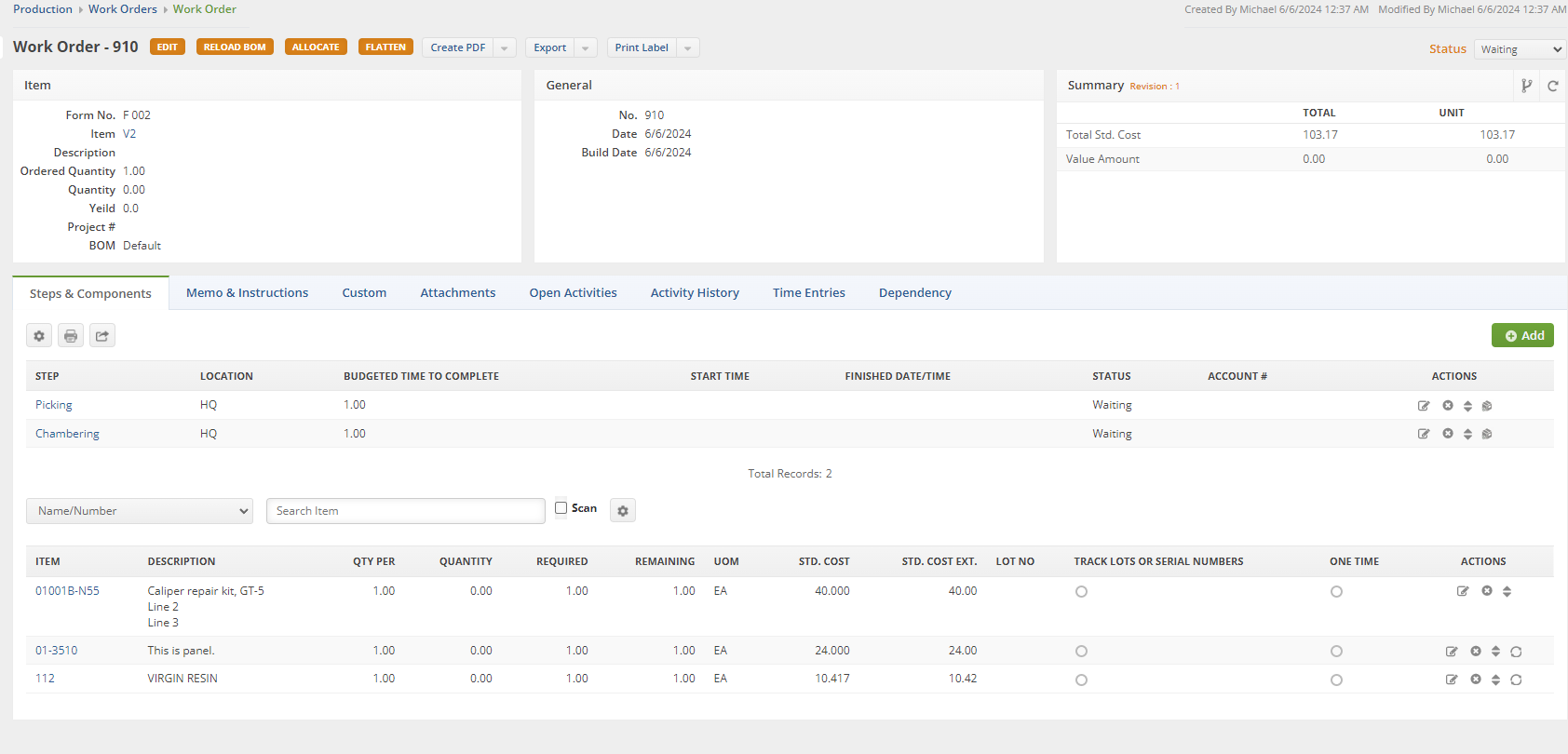The image size is (1568, 754).
Task: Toggle track lots radio for 01-3510
Action: pyautogui.click(x=1081, y=652)
